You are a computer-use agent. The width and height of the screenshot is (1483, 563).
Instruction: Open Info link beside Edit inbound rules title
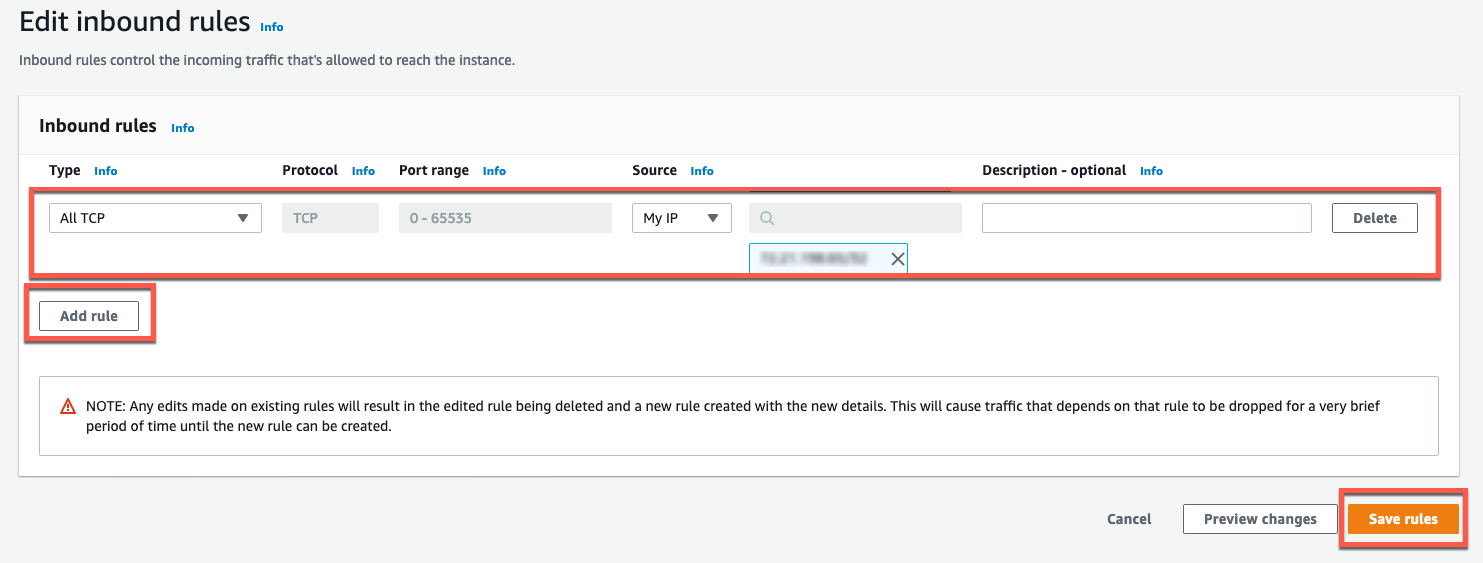point(272,27)
